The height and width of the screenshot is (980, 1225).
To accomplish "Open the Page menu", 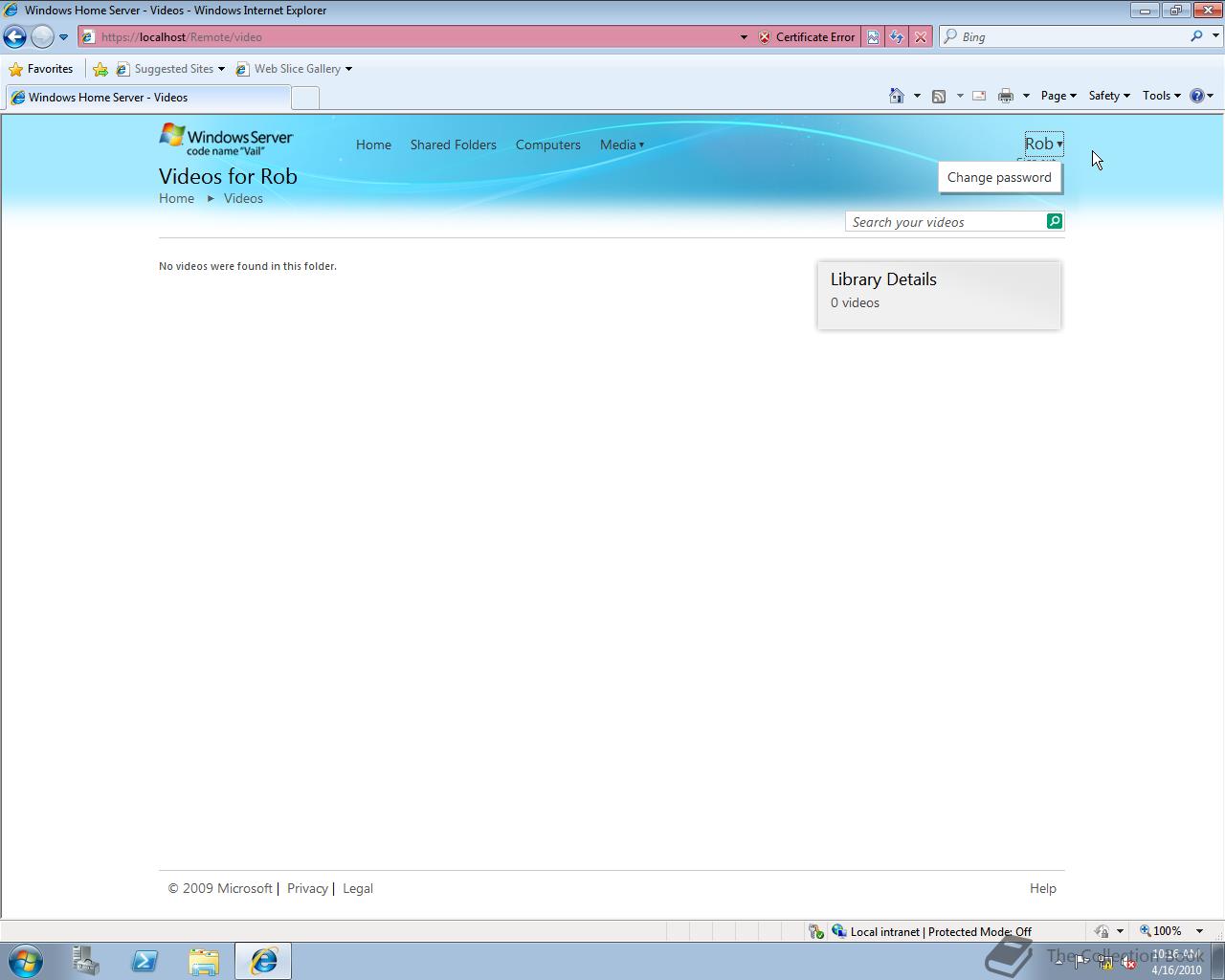I will tap(1058, 96).
